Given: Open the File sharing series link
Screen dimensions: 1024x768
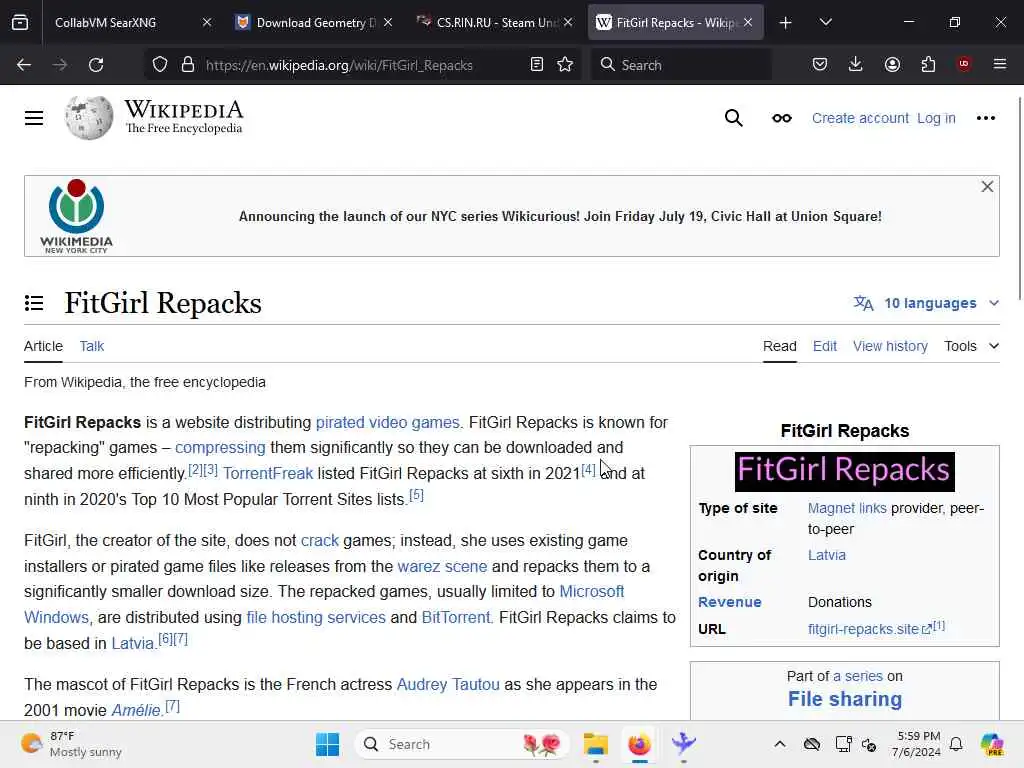Looking at the screenshot, I should pyautogui.click(x=844, y=699).
